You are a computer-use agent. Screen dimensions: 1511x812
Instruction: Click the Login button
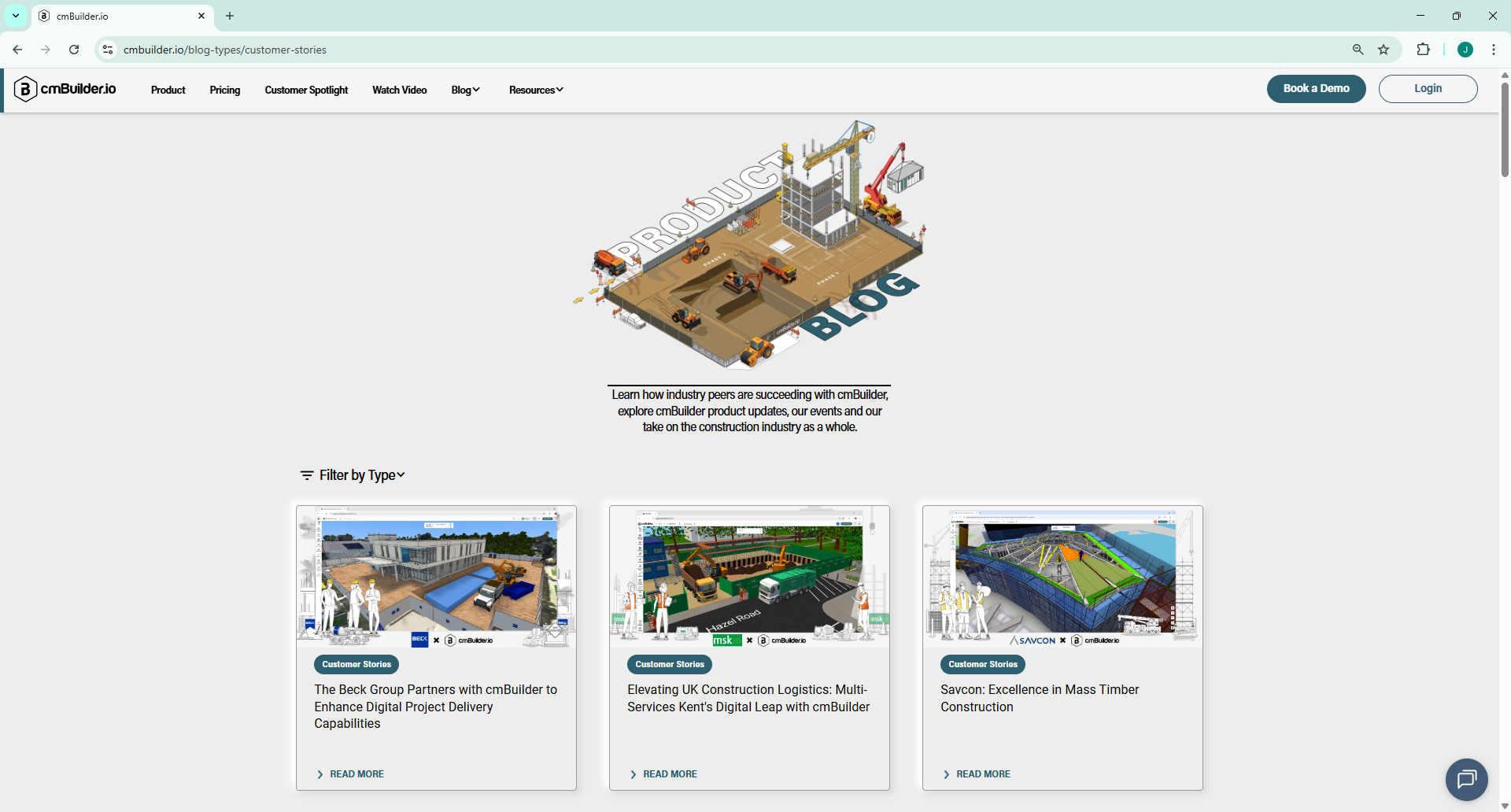(x=1428, y=89)
